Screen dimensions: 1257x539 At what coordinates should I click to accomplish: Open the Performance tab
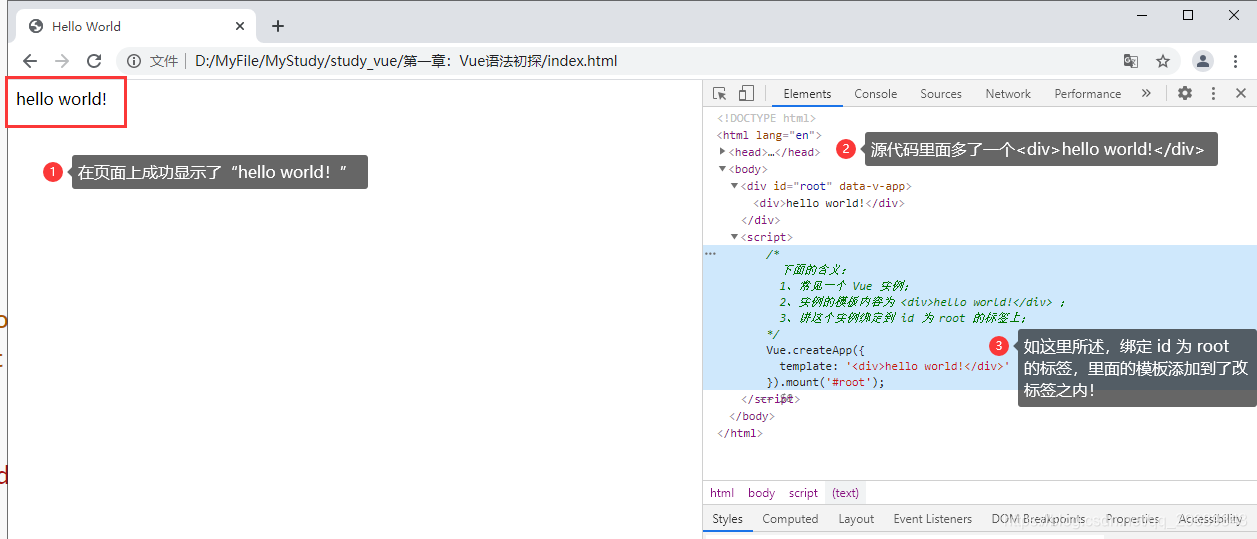tap(1088, 93)
